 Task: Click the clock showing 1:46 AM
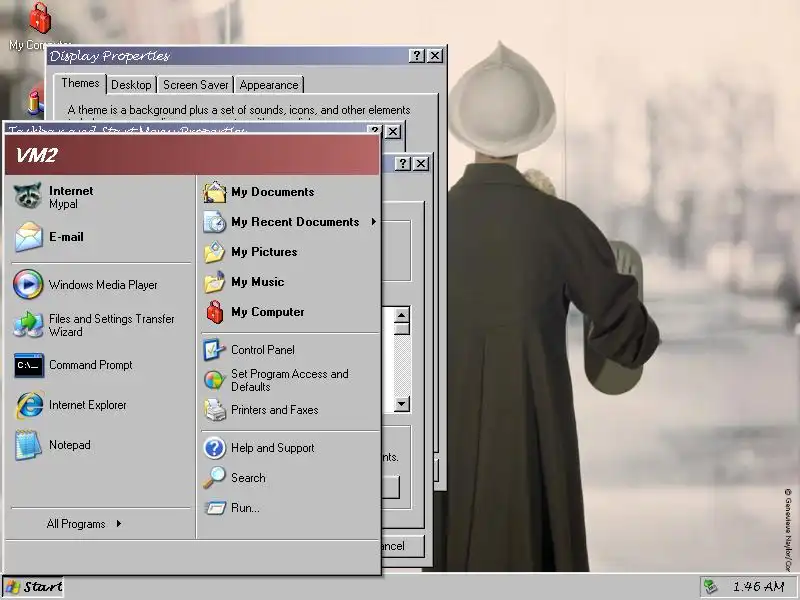coord(759,587)
